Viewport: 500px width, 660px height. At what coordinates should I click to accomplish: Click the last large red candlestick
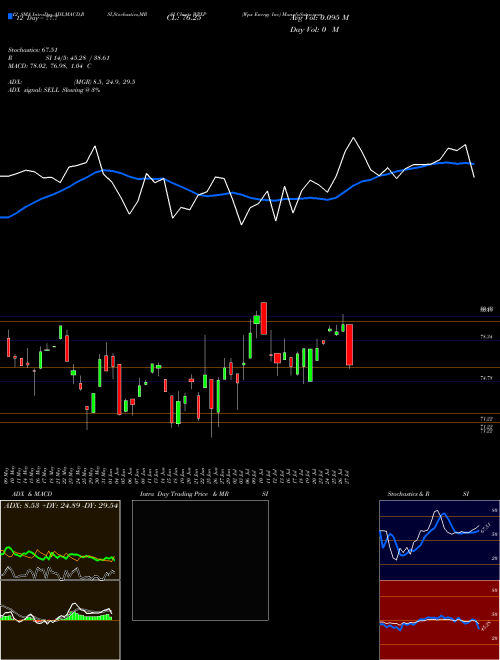coord(349,345)
